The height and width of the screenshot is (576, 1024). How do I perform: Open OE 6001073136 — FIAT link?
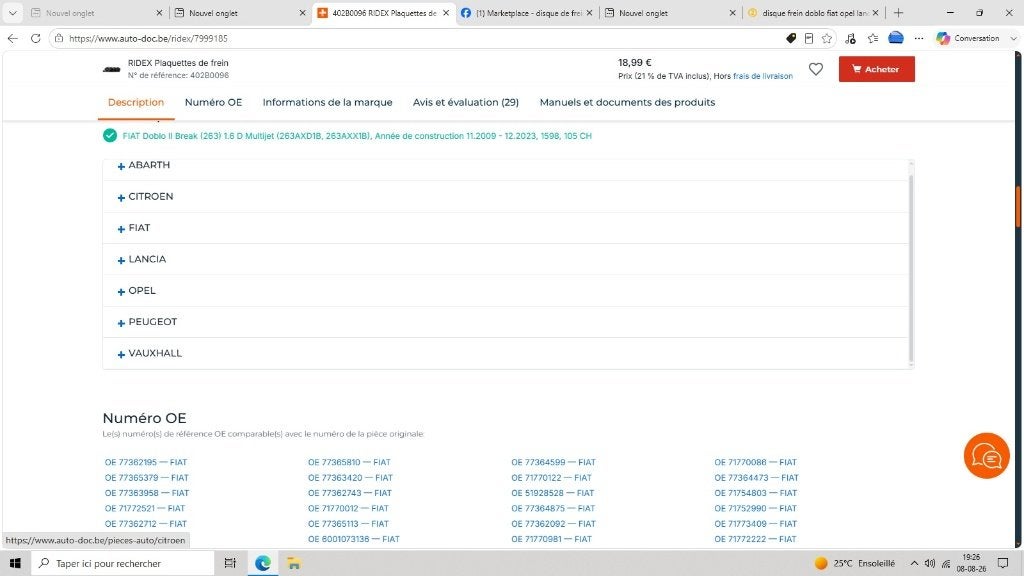(x=353, y=539)
